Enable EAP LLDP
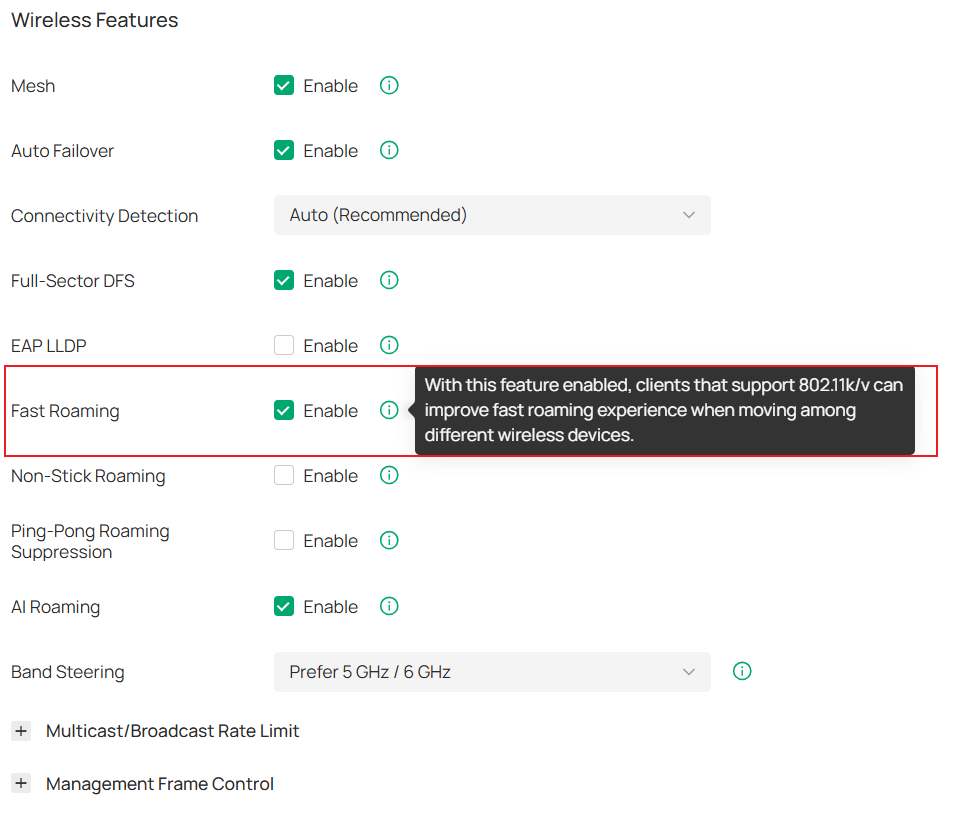This screenshot has height=833, width=962. pos(284,345)
